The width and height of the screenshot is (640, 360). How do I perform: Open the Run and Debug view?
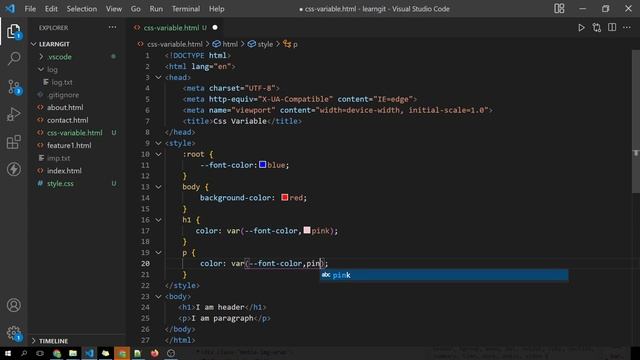click(x=13, y=115)
